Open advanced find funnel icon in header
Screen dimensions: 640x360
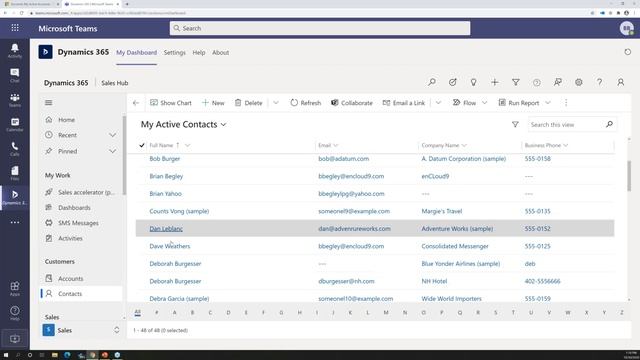click(516, 82)
